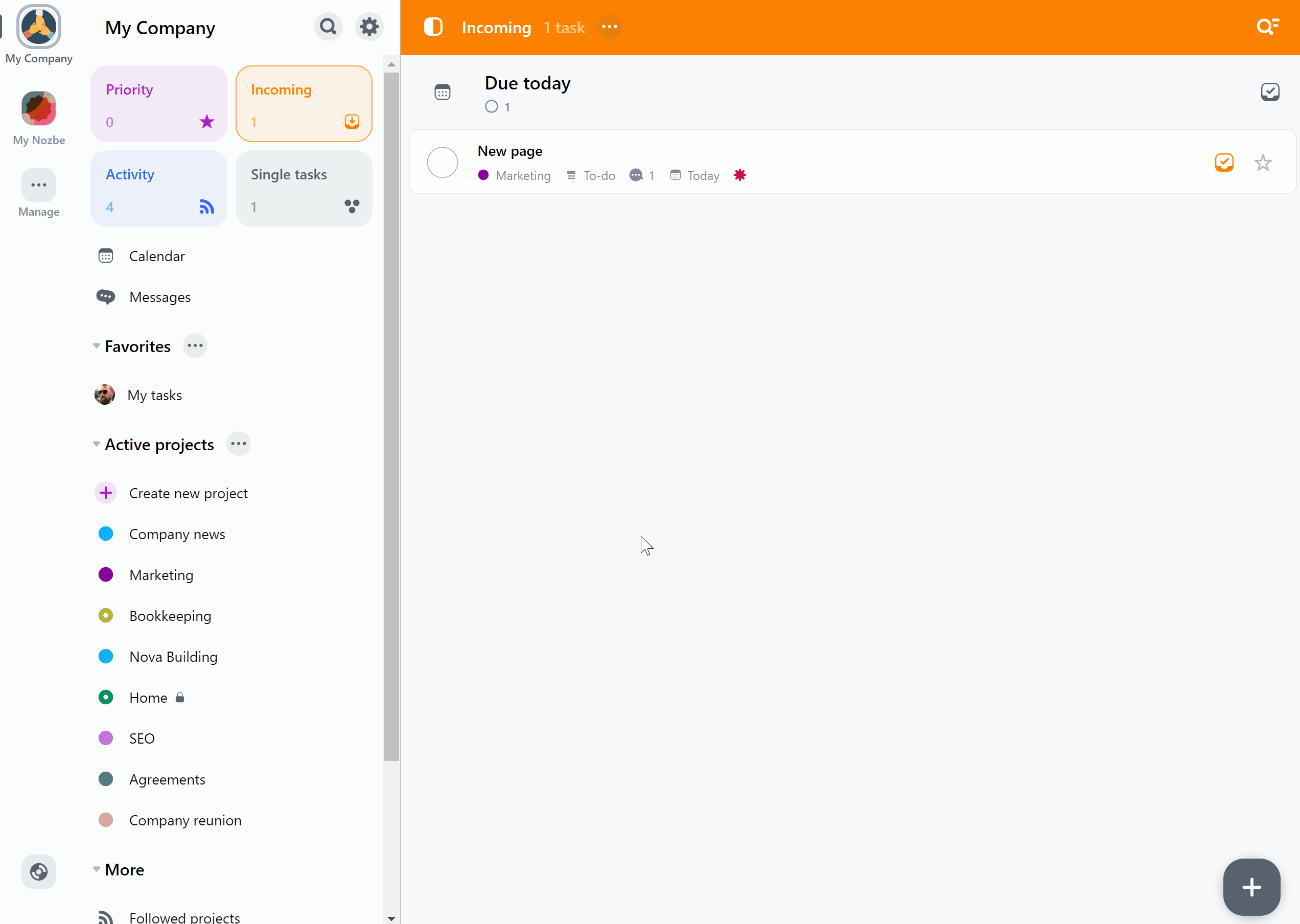Collapse the Active projects section
The height and width of the screenshot is (924, 1300).
[96, 445]
